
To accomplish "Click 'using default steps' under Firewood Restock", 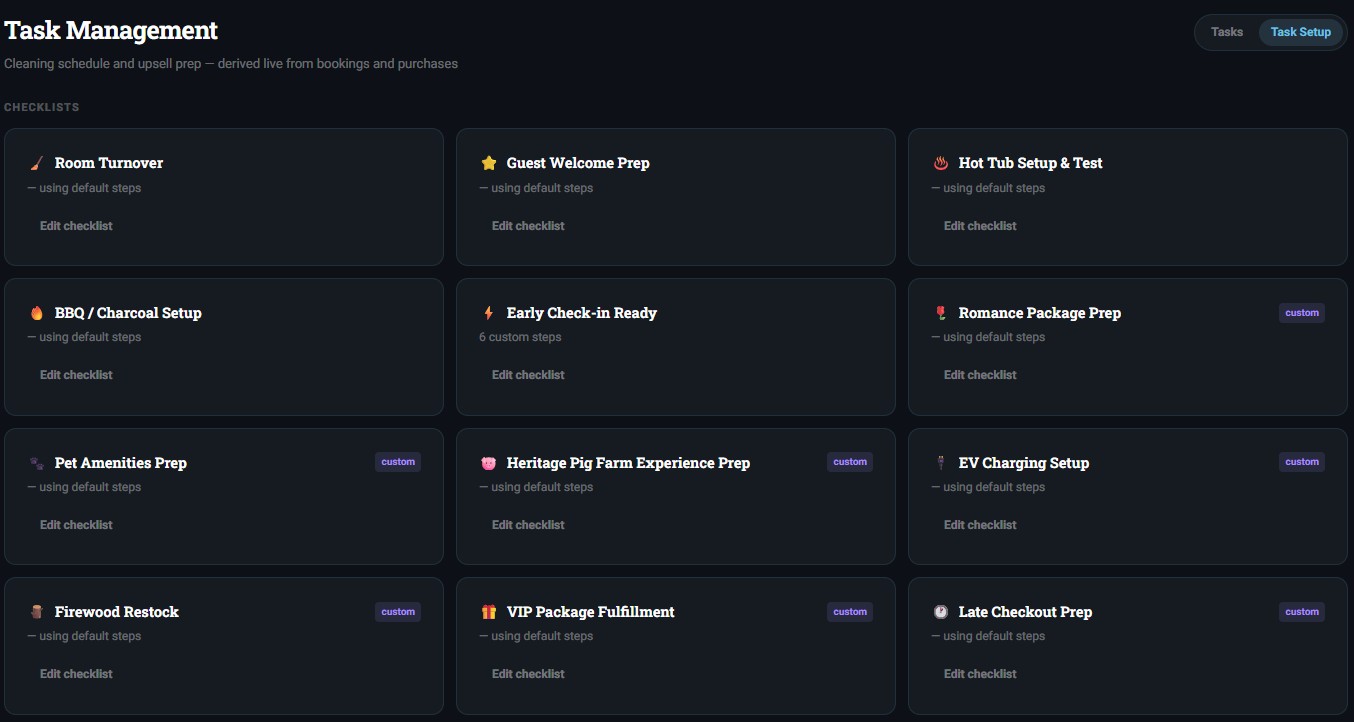I will (x=84, y=636).
